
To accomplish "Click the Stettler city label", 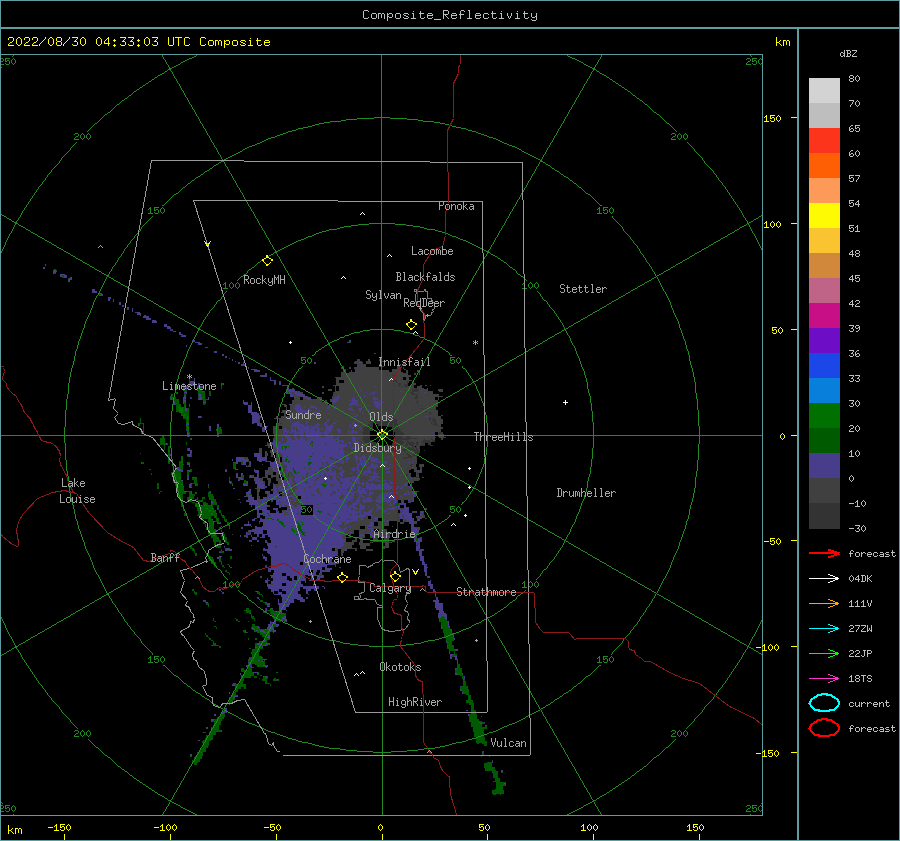I will [x=583, y=289].
